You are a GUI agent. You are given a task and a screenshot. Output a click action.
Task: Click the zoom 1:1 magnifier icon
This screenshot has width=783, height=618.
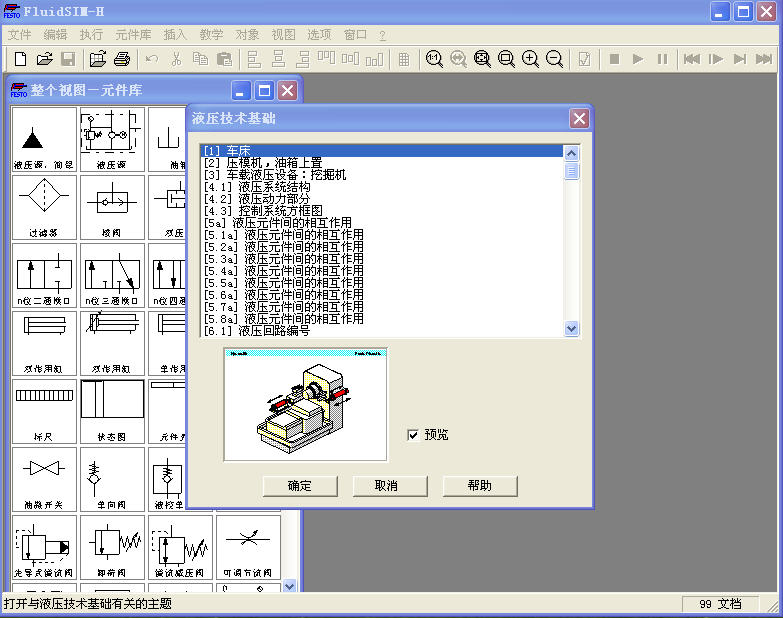(434, 59)
